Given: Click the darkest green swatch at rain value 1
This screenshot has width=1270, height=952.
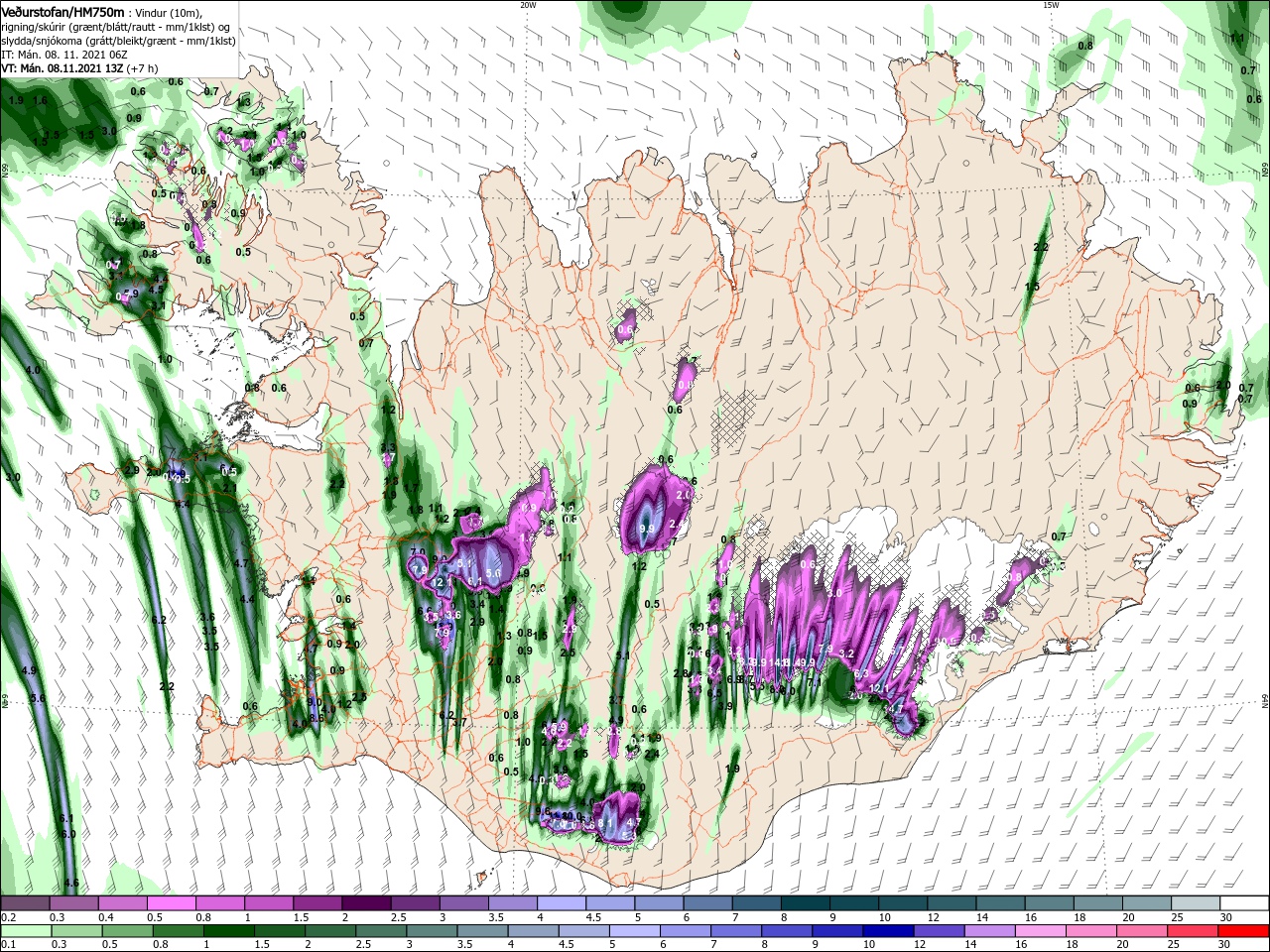Looking at the screenshot, I should (x=230, y=932).
